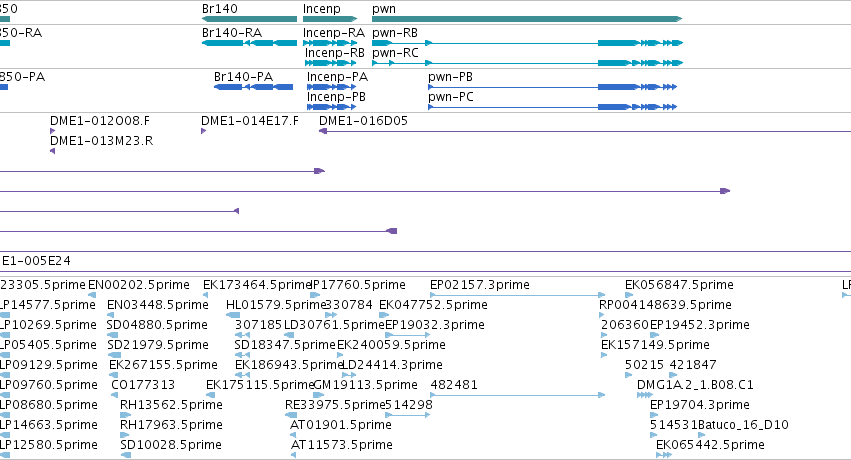
Task: Select the AT01901.5prime label
Action: 341,425
